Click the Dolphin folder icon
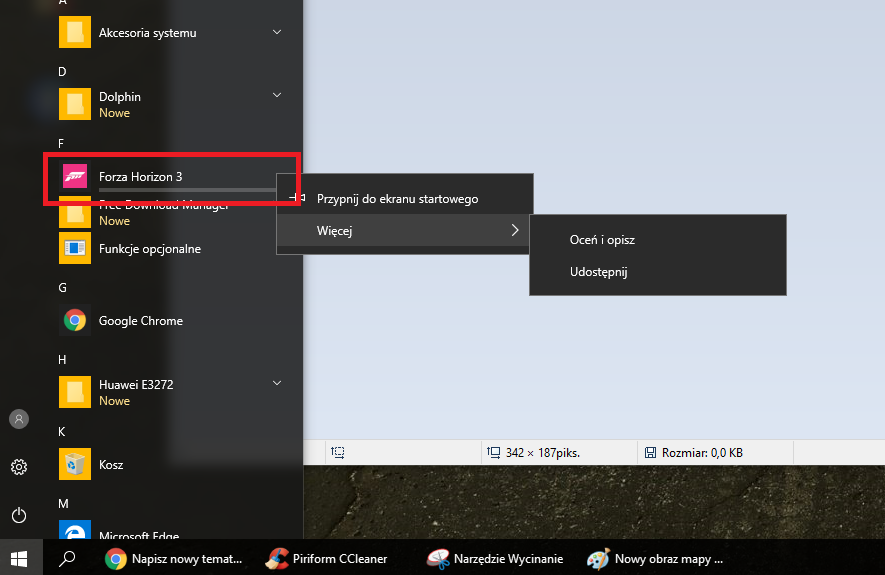Image resolution: width=885 pixels, height=575 pixels. [x=75, y=104]
